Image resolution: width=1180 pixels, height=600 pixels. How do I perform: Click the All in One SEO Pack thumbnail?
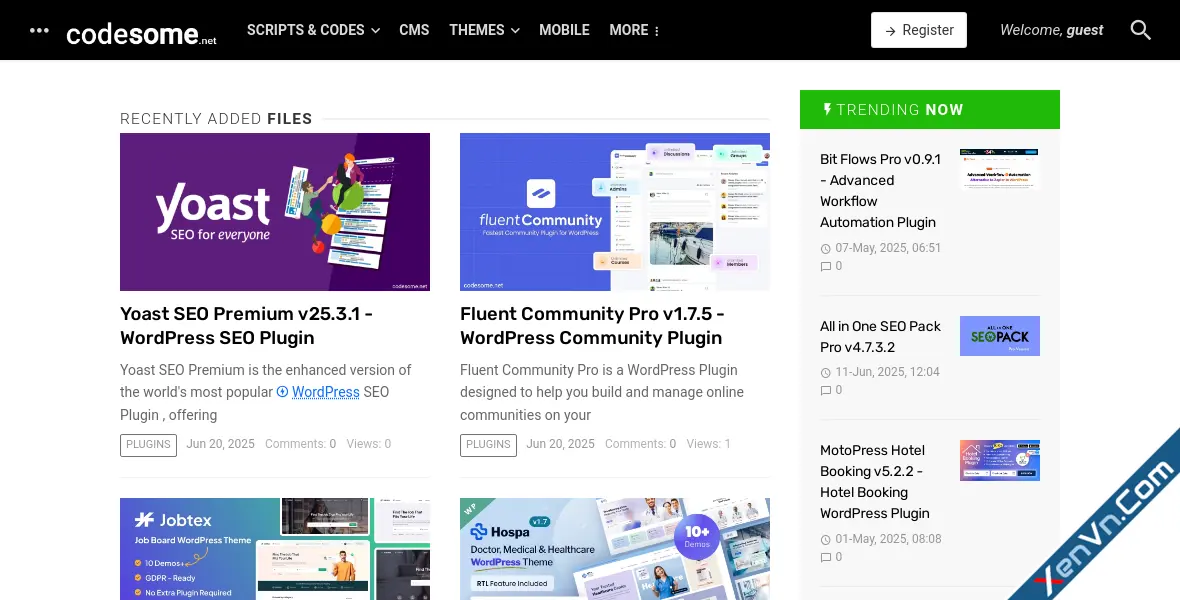point(999,336)
